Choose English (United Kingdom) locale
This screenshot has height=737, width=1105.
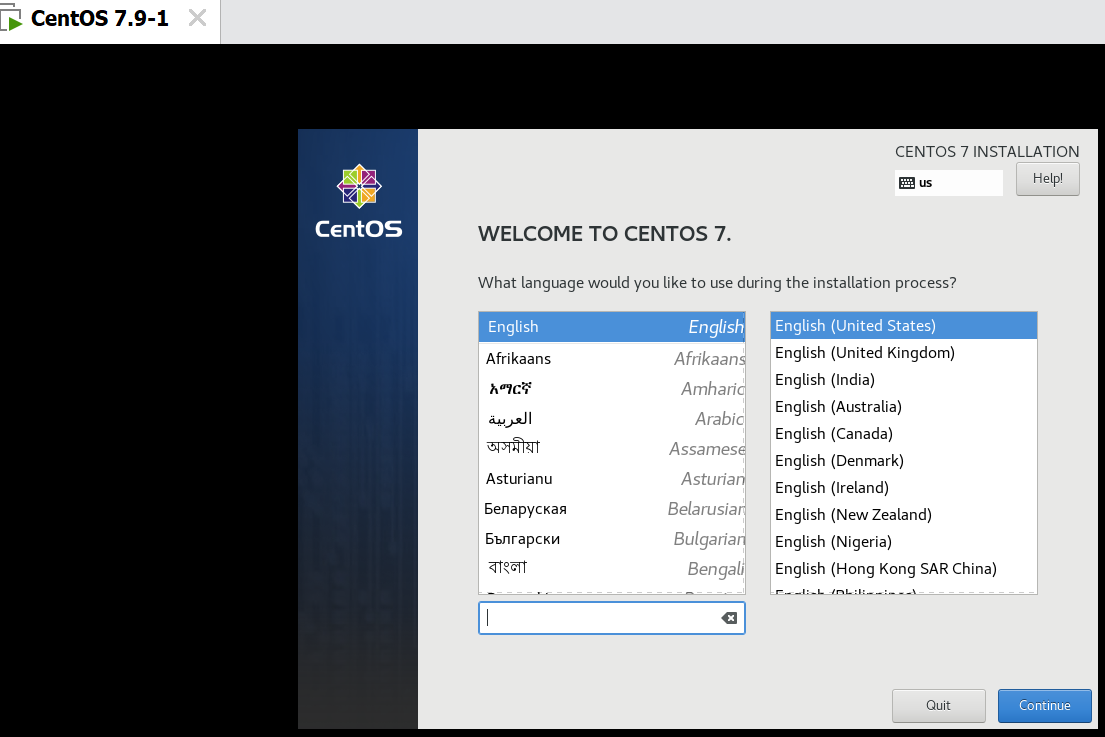[x=903, y=353]
